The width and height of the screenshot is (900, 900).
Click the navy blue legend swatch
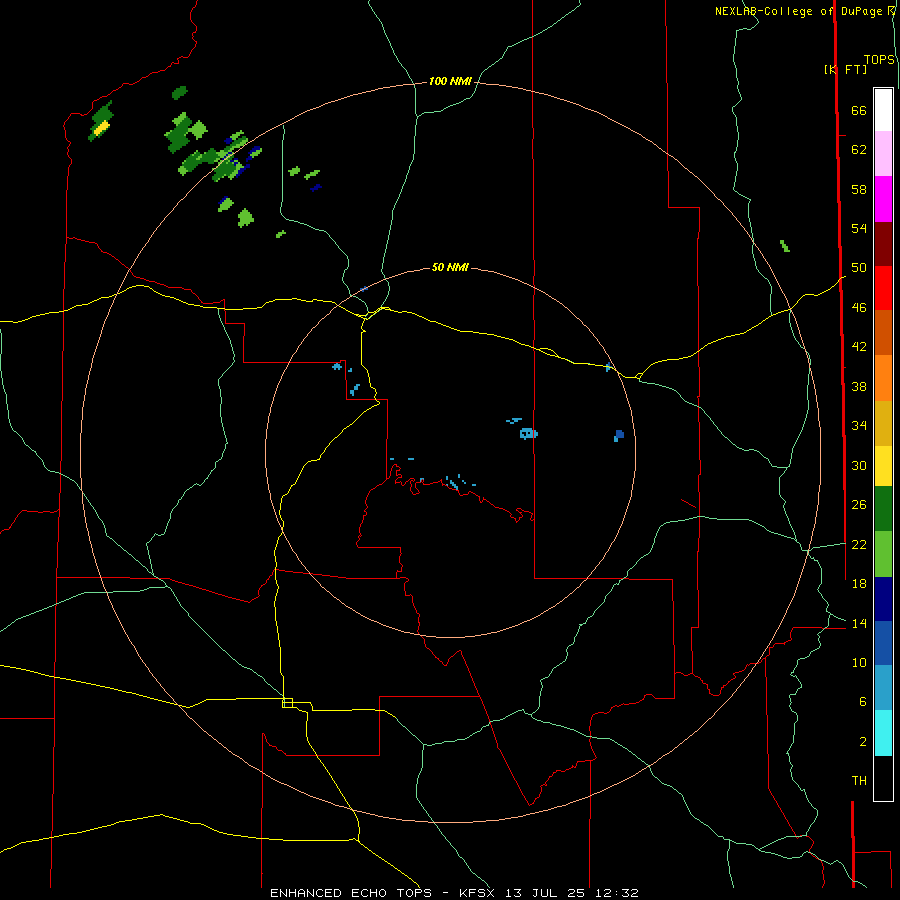pyautogui.click(x=883, y=599)
